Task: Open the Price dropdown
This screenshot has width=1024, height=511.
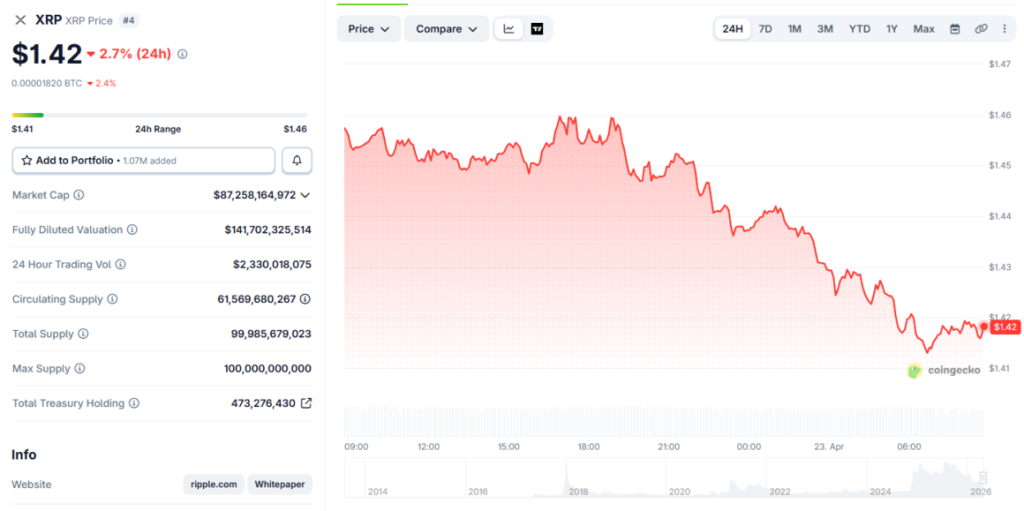Action: (368, 29)
